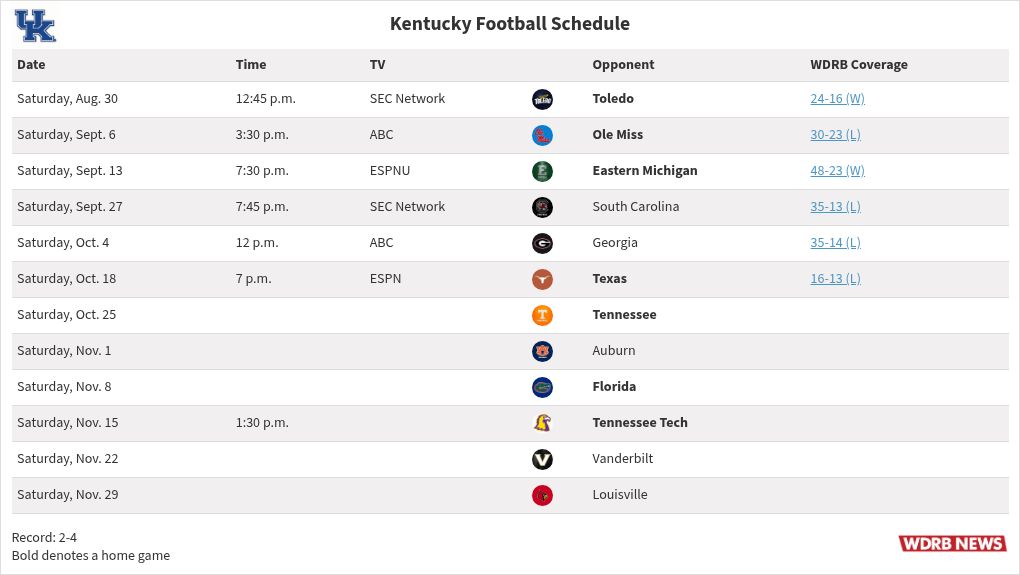1020x575 pixels.
Task: Click the Date column header
Action: 31,64
